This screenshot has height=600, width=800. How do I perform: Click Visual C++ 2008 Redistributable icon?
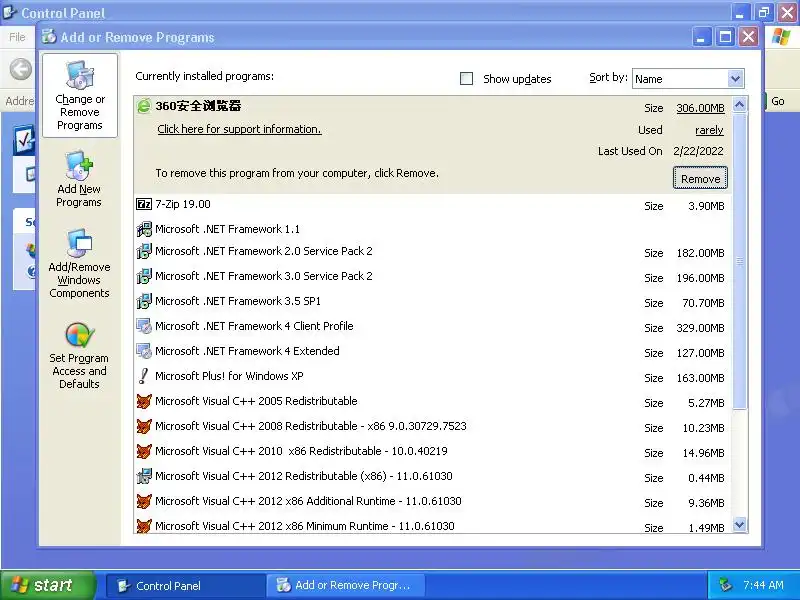pos(144,426)
